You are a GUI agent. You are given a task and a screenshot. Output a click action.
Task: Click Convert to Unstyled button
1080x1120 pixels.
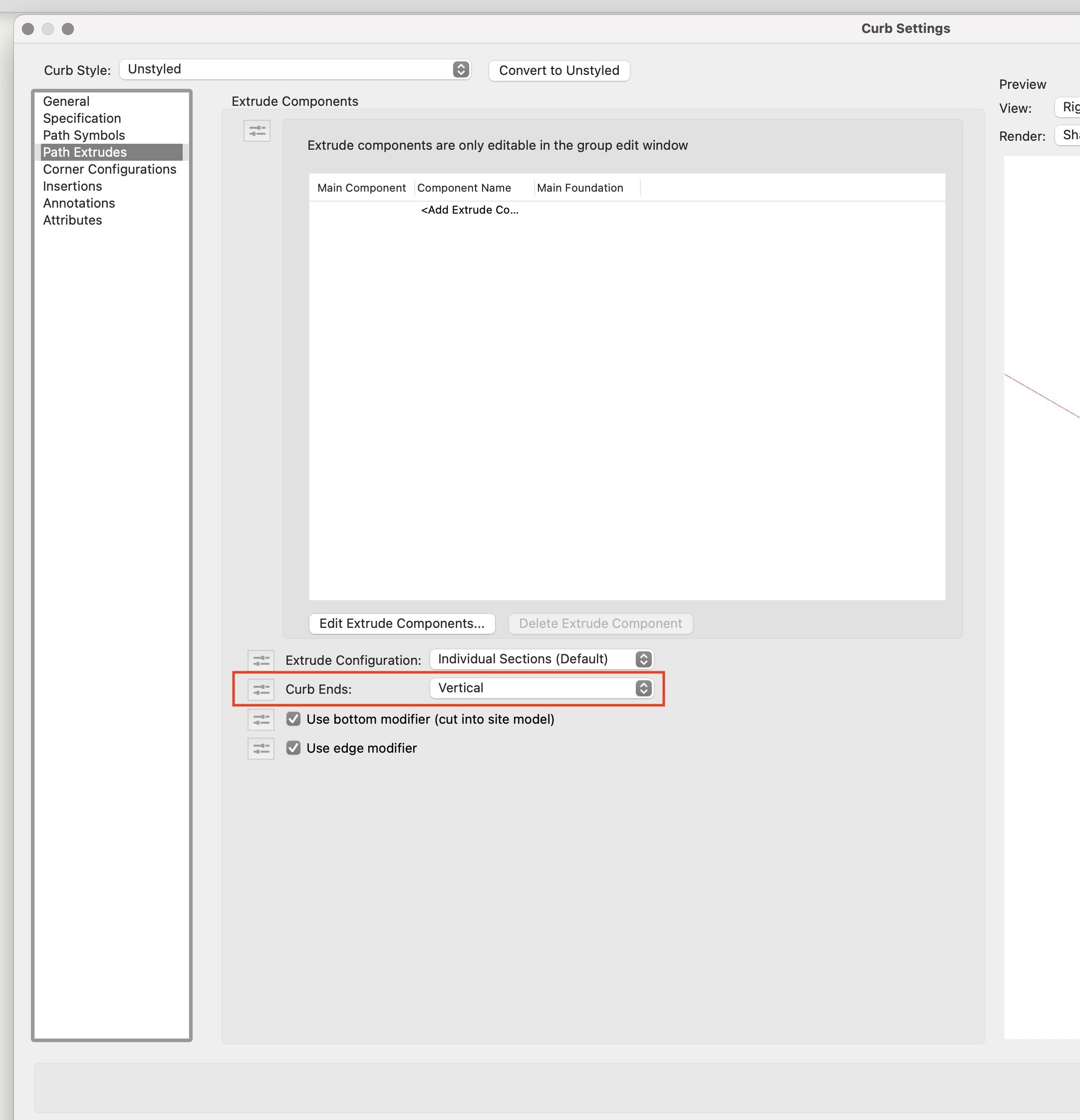pos(558,70)
